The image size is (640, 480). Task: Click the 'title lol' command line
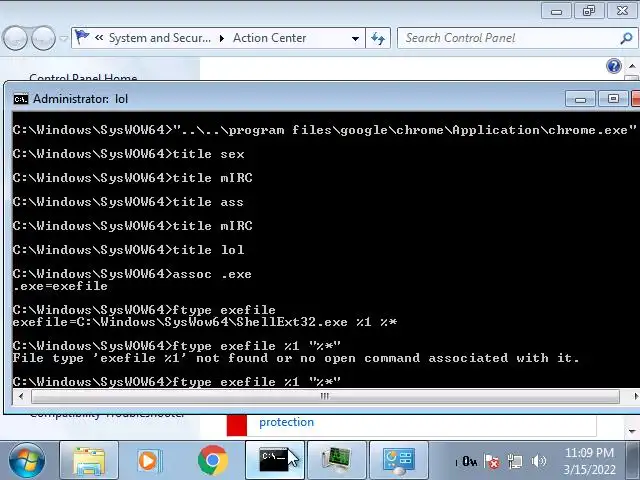pyautogui.click(x=129, y=250)
